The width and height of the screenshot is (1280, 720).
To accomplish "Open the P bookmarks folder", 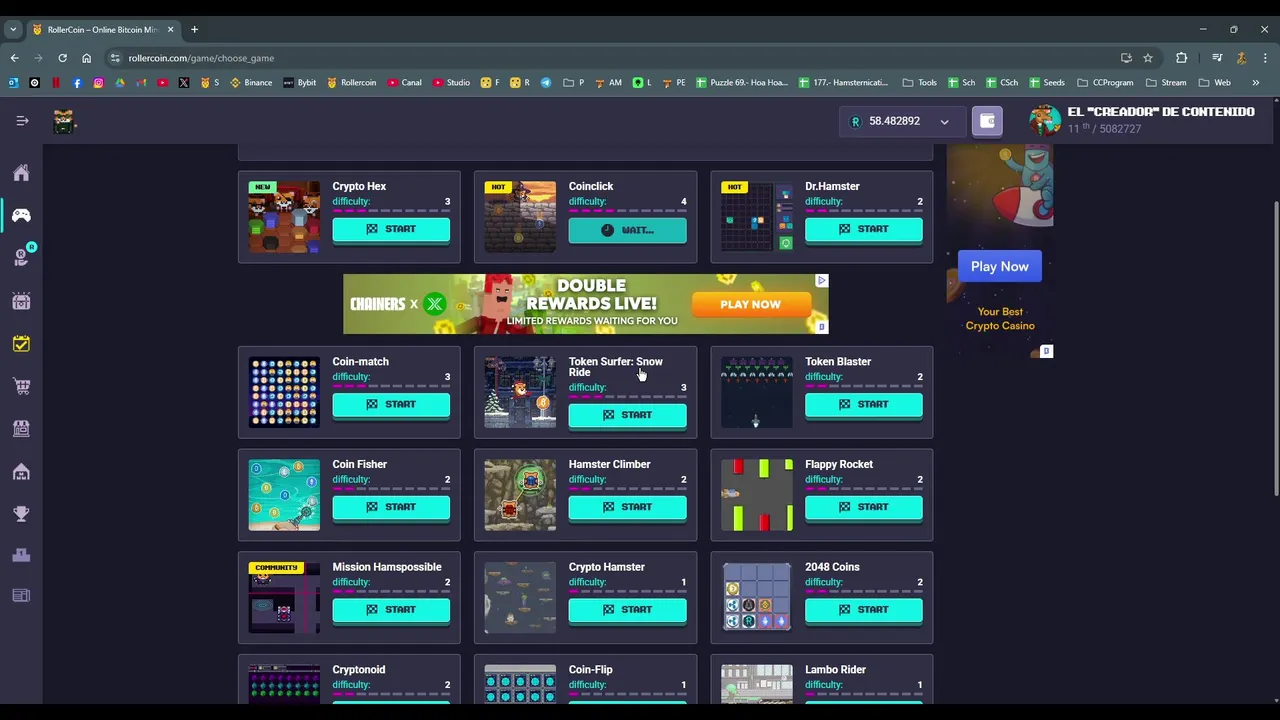I will click(574, 83).
